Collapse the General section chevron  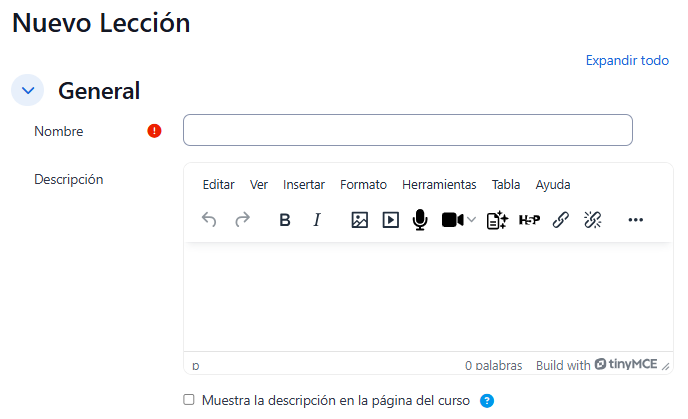click(28, 90)
